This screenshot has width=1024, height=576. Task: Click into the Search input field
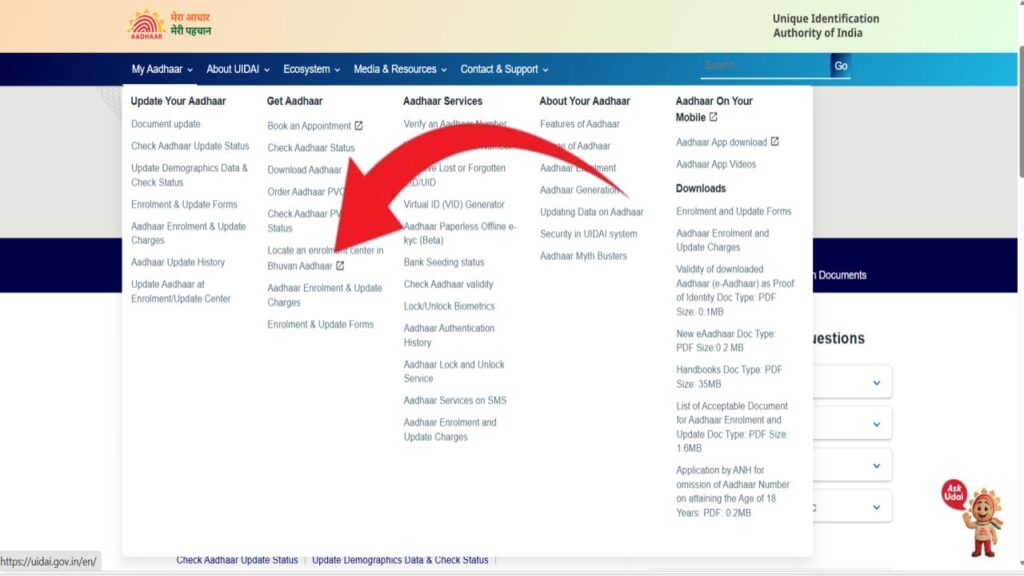click(764, 66)
